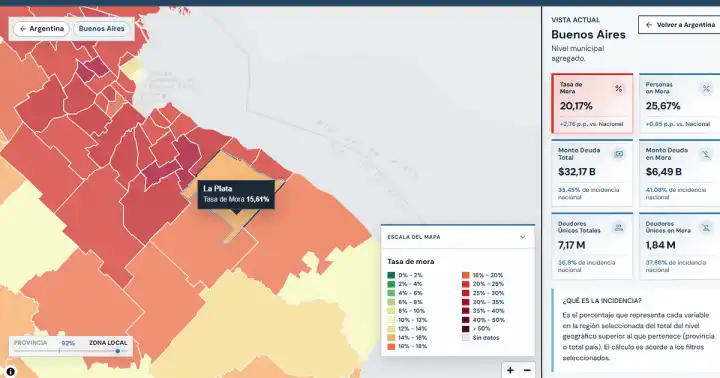Click the 14% - 16% legend swatch

391,338
